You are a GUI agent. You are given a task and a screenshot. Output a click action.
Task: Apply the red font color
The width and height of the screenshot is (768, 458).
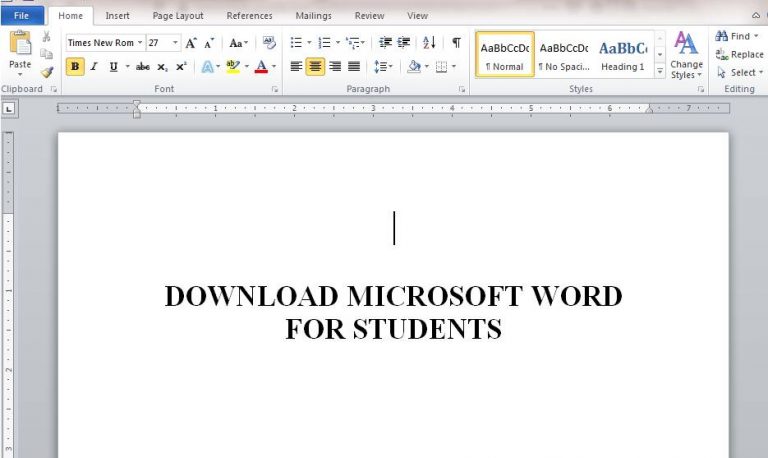[261, 67]
